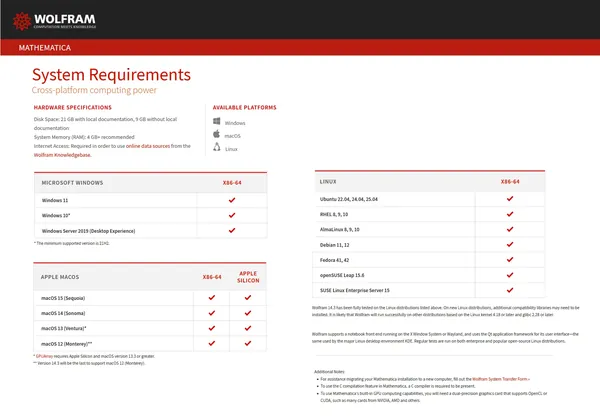Viewport: 600px width, 419px height.
Task: Click the AlmaLinux 8, 9, 10 row label
Action: tap(339, 230)
